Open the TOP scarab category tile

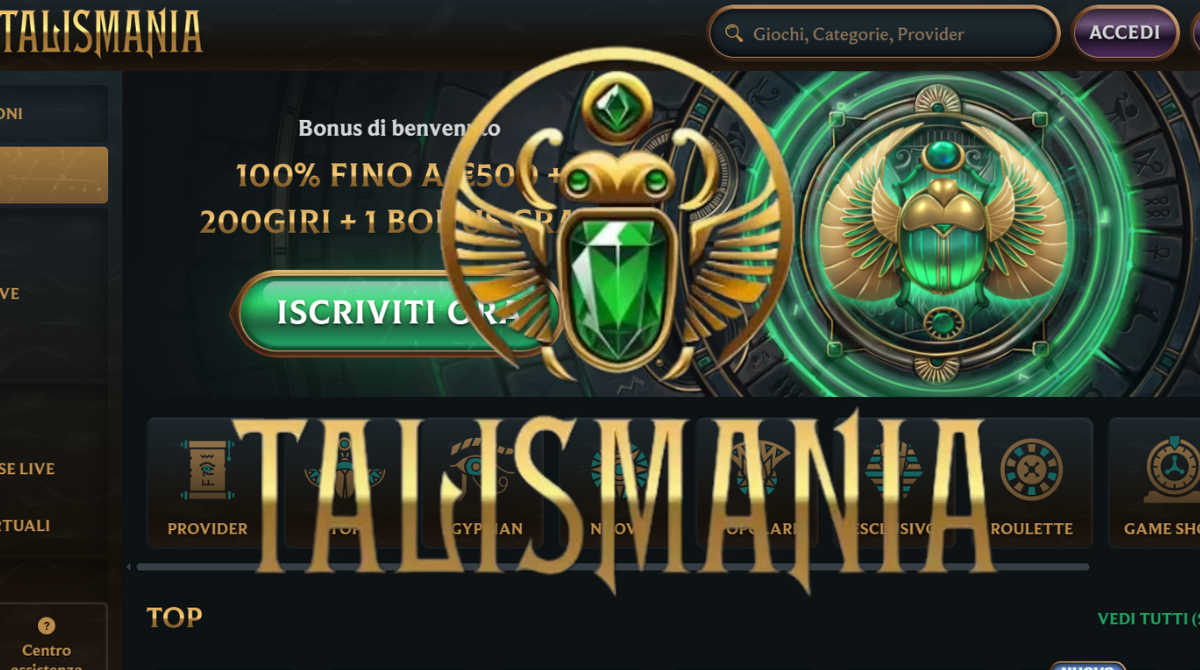coord(345,484)
